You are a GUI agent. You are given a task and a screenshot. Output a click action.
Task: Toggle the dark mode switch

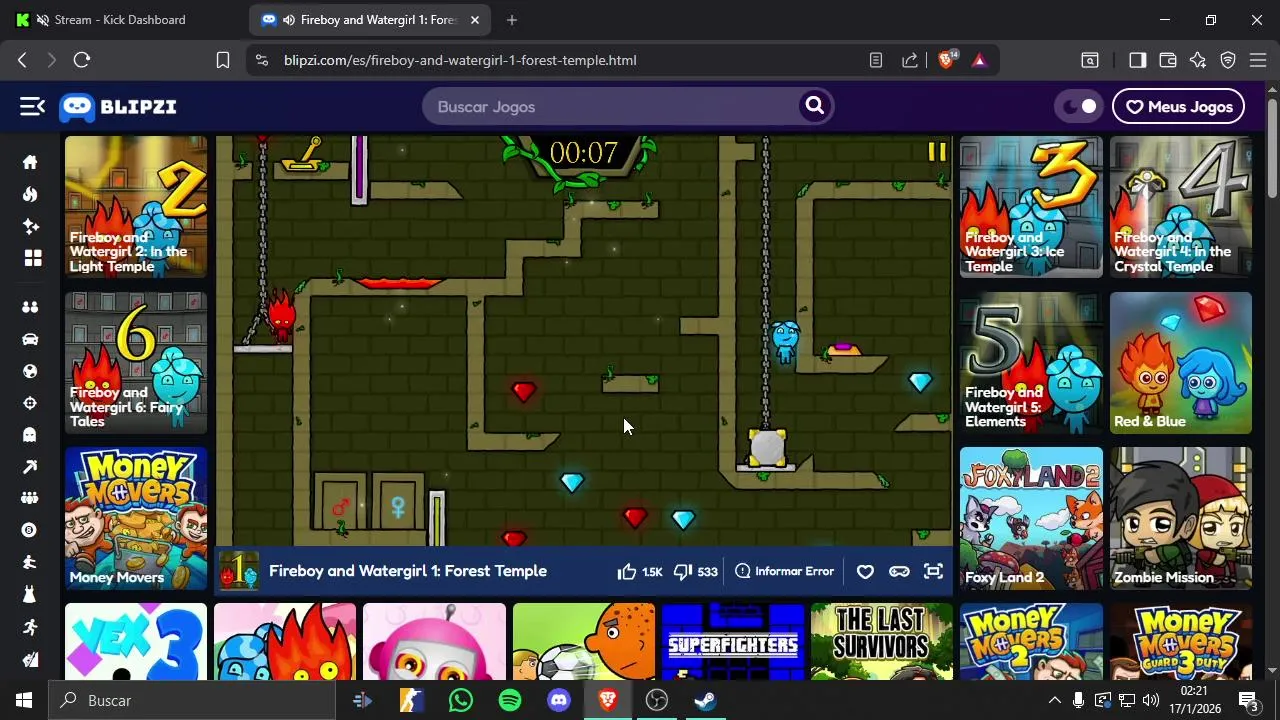click(1078, 106)
